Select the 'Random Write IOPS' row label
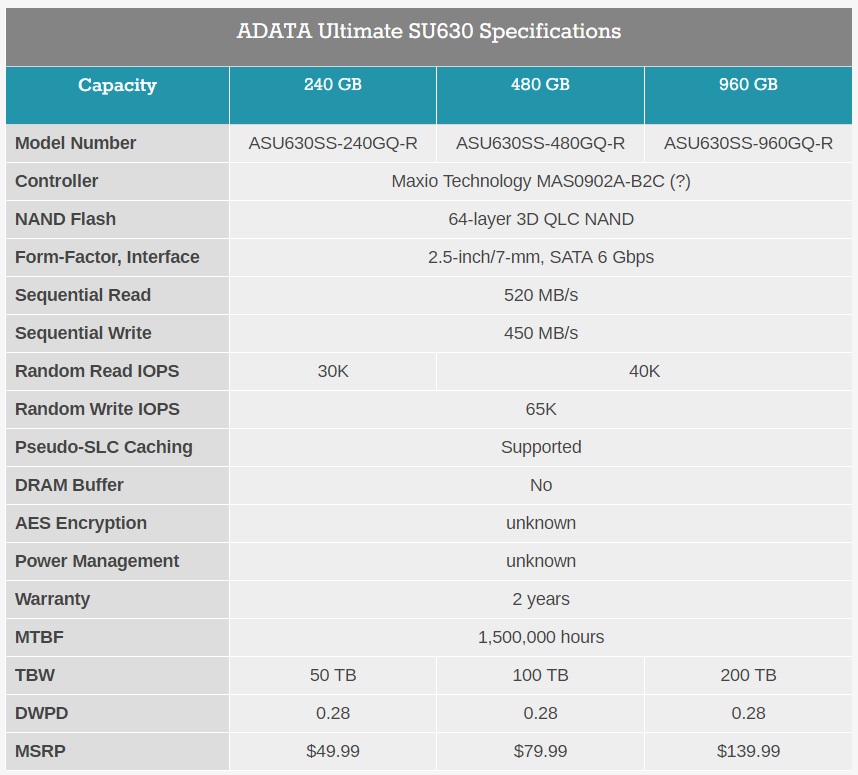 pyautogui.click(x=97, y=409)
